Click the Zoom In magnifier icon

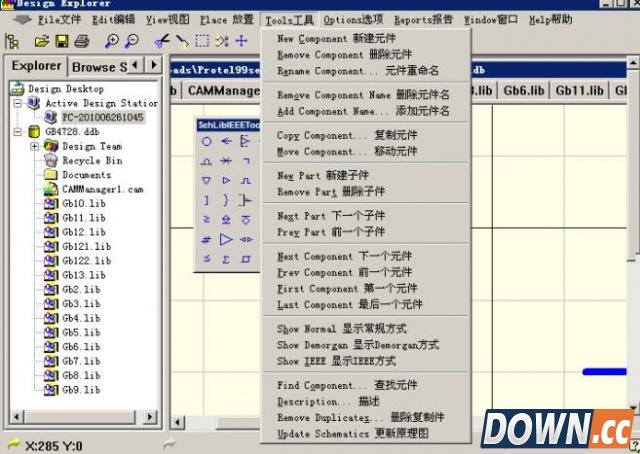pyautogui.click(x=111, y=41)
